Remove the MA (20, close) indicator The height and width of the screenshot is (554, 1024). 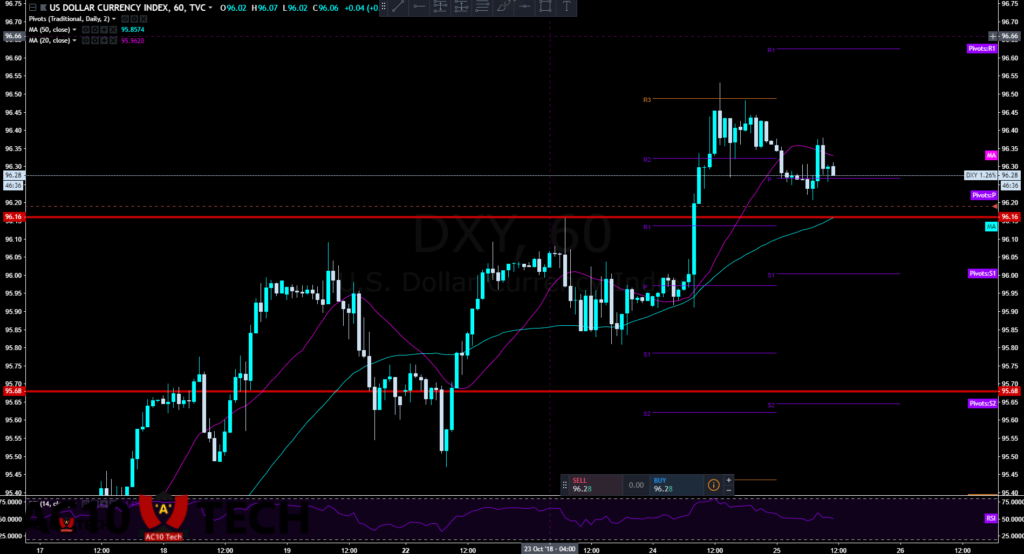click(x=113, y=41)
